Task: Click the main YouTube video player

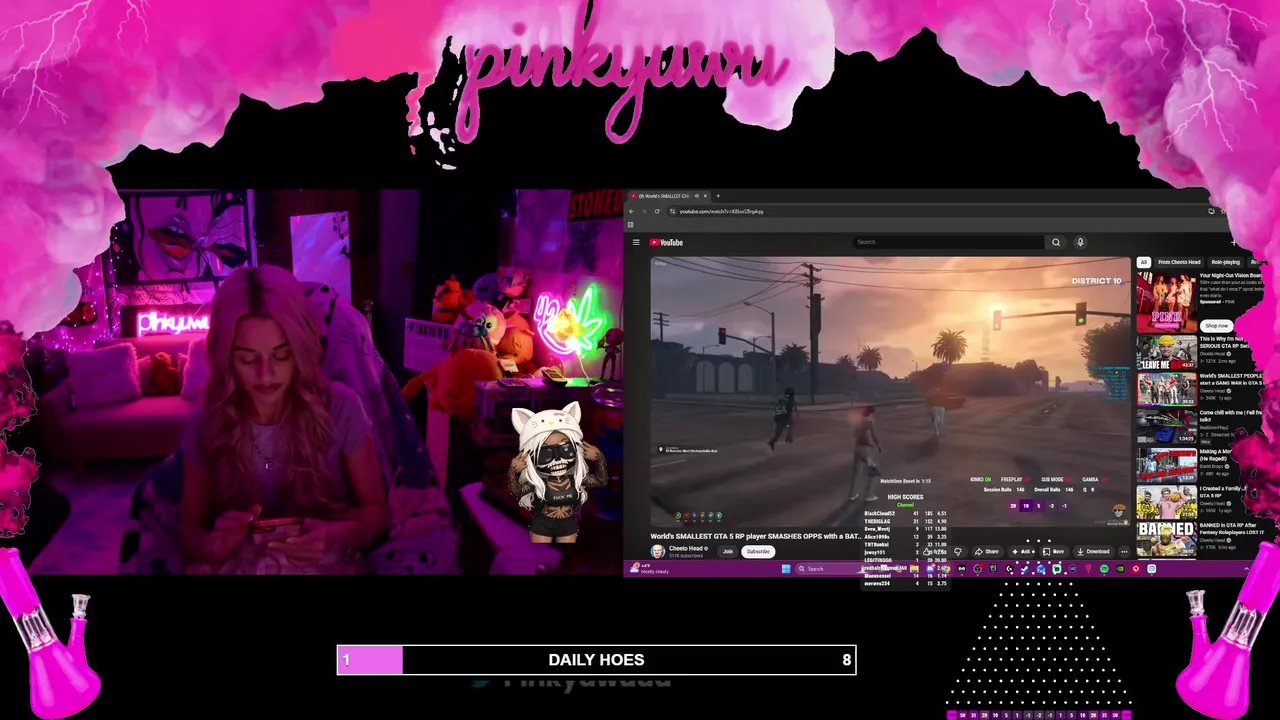Action: [890, 392]
